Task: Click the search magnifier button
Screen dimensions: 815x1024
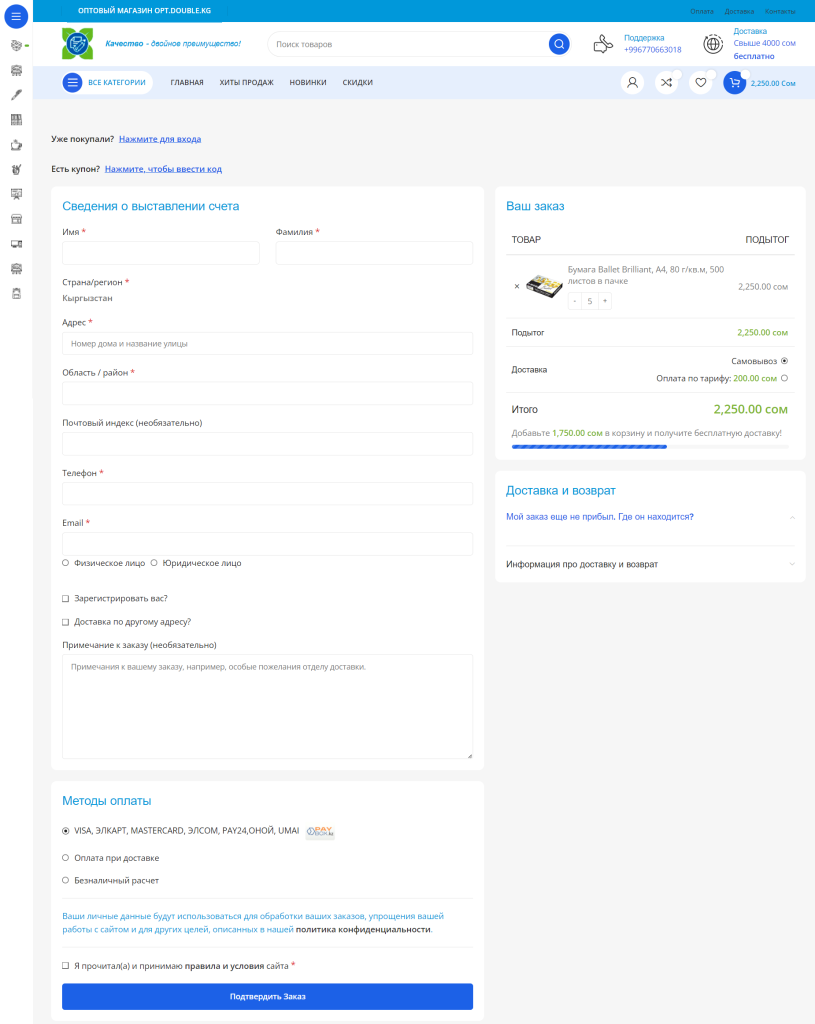Action: click(559, 44)
